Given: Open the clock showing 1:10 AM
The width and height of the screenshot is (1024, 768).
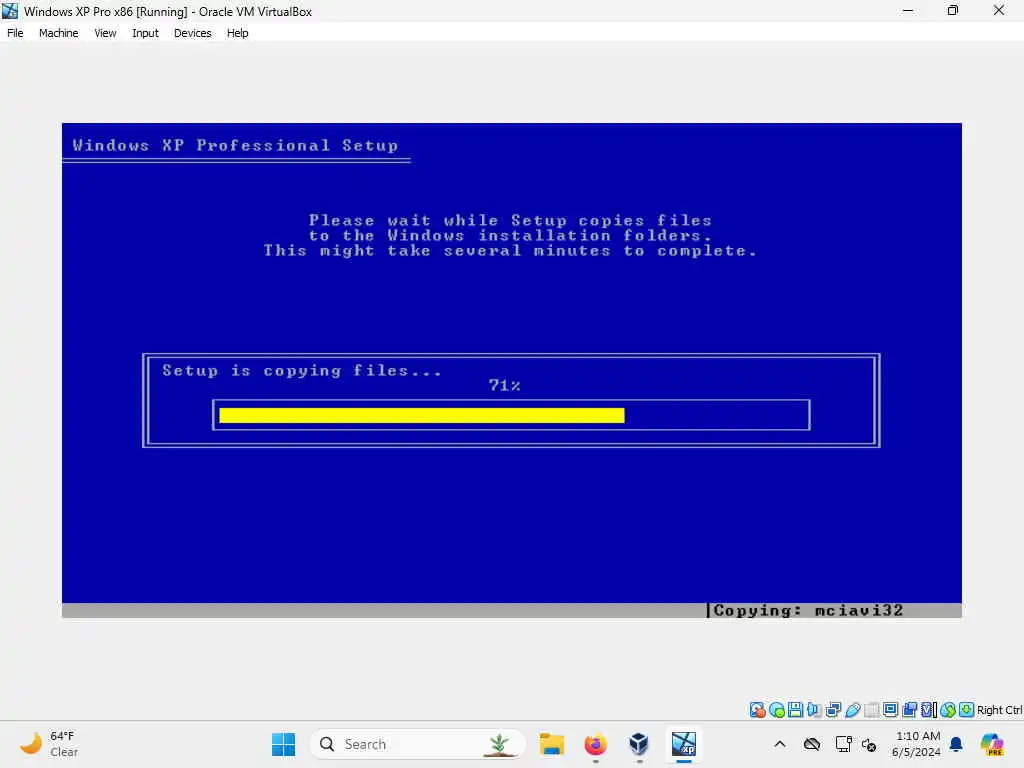Looking at the screenshot, I should (x=917, y=744).
